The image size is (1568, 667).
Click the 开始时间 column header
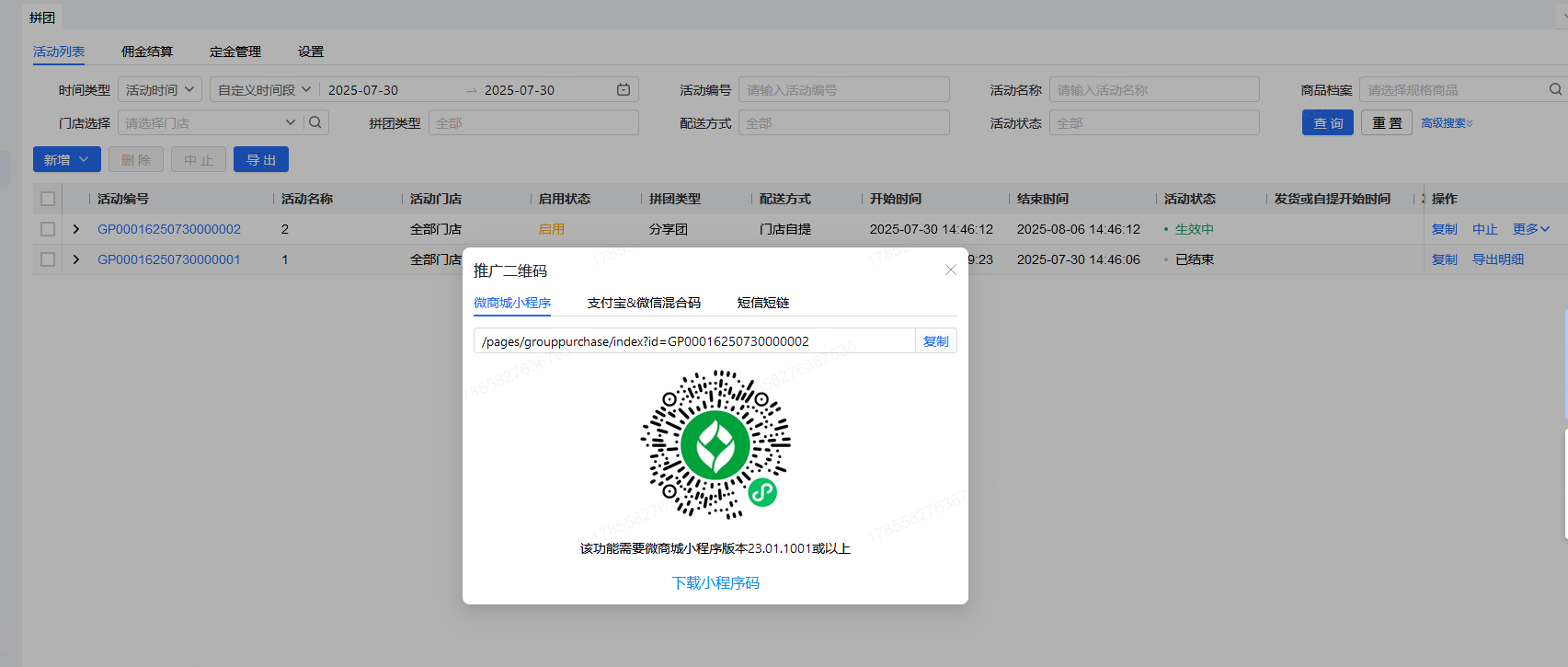click(x=896, y=199)
